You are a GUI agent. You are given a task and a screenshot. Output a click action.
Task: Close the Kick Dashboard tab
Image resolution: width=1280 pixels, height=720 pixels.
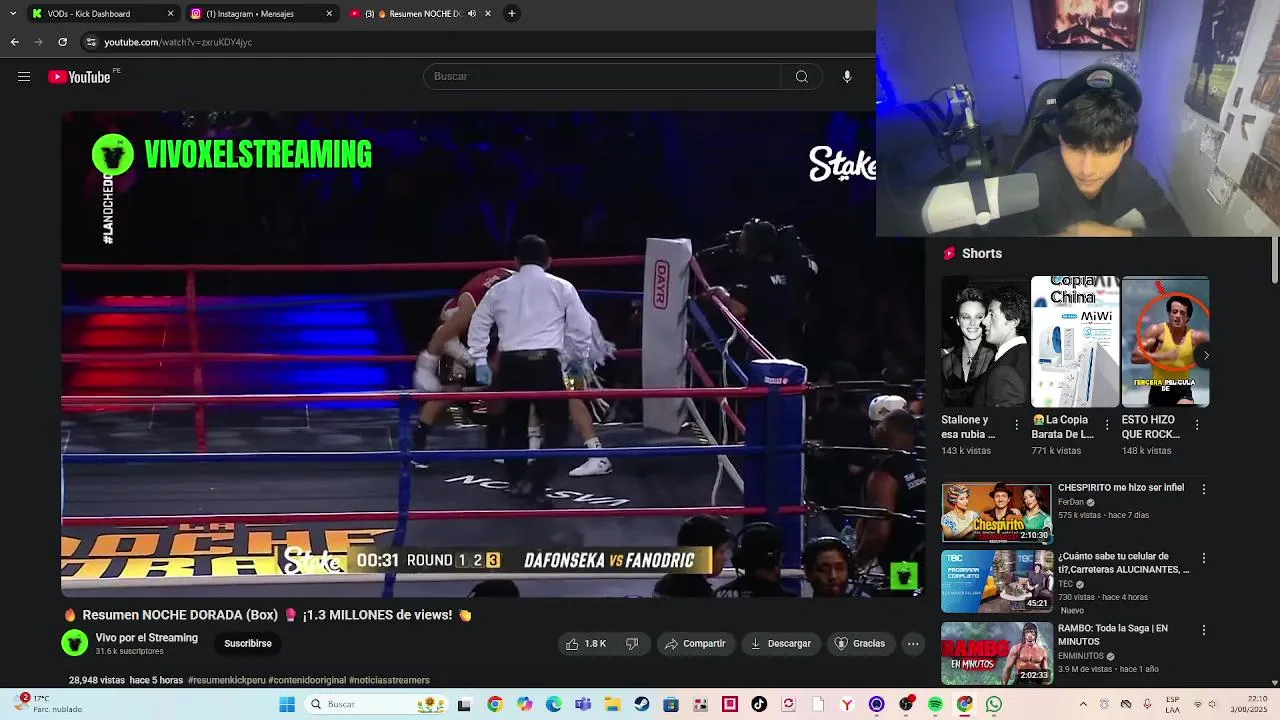pos(170,14)
